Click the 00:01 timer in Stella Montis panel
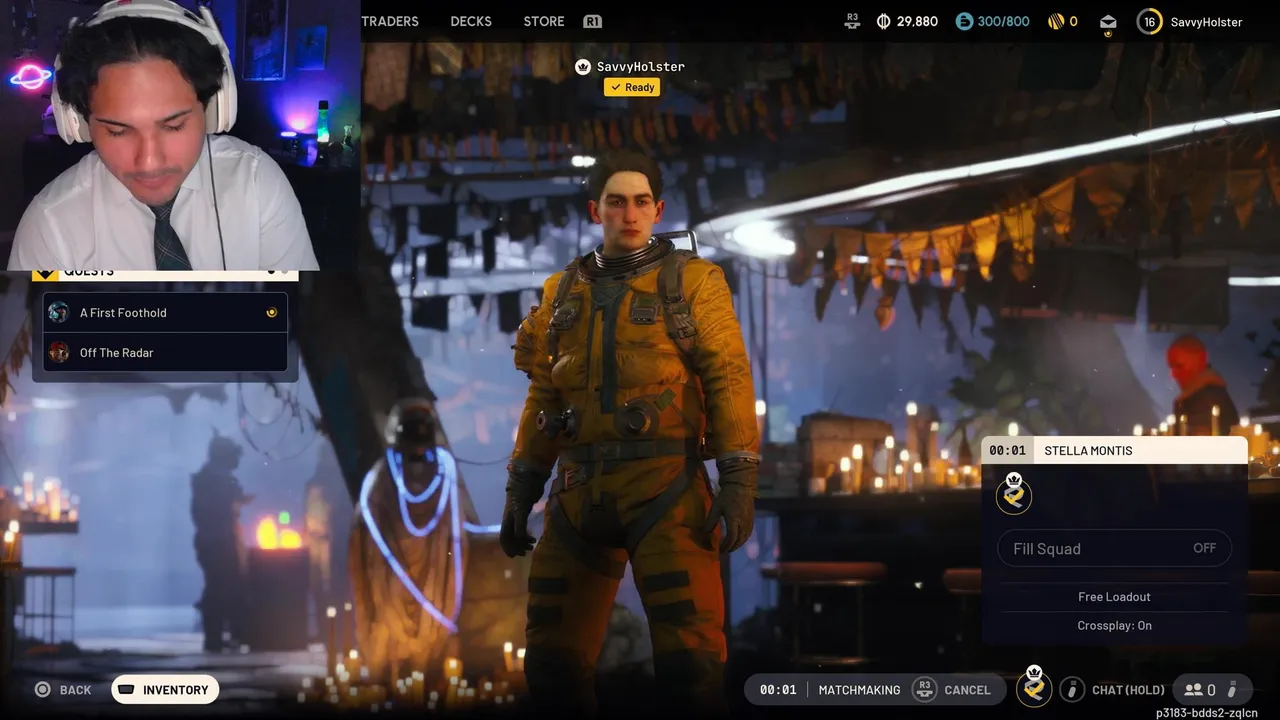The image size is (1280, 720). (x=1007, y=450)
